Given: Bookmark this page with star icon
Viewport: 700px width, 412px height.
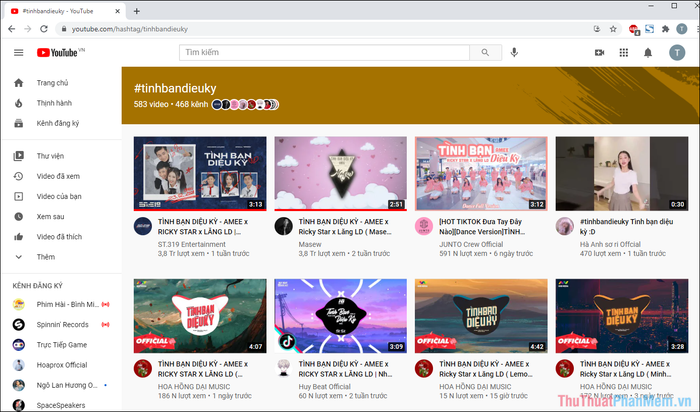Looking at the screenshot, I should click(613, 29).
